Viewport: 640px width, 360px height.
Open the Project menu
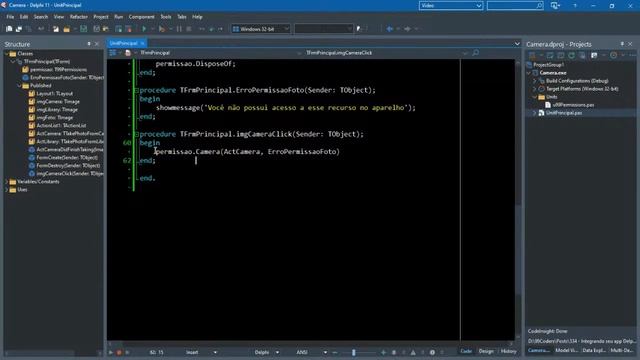click(101, 17)
